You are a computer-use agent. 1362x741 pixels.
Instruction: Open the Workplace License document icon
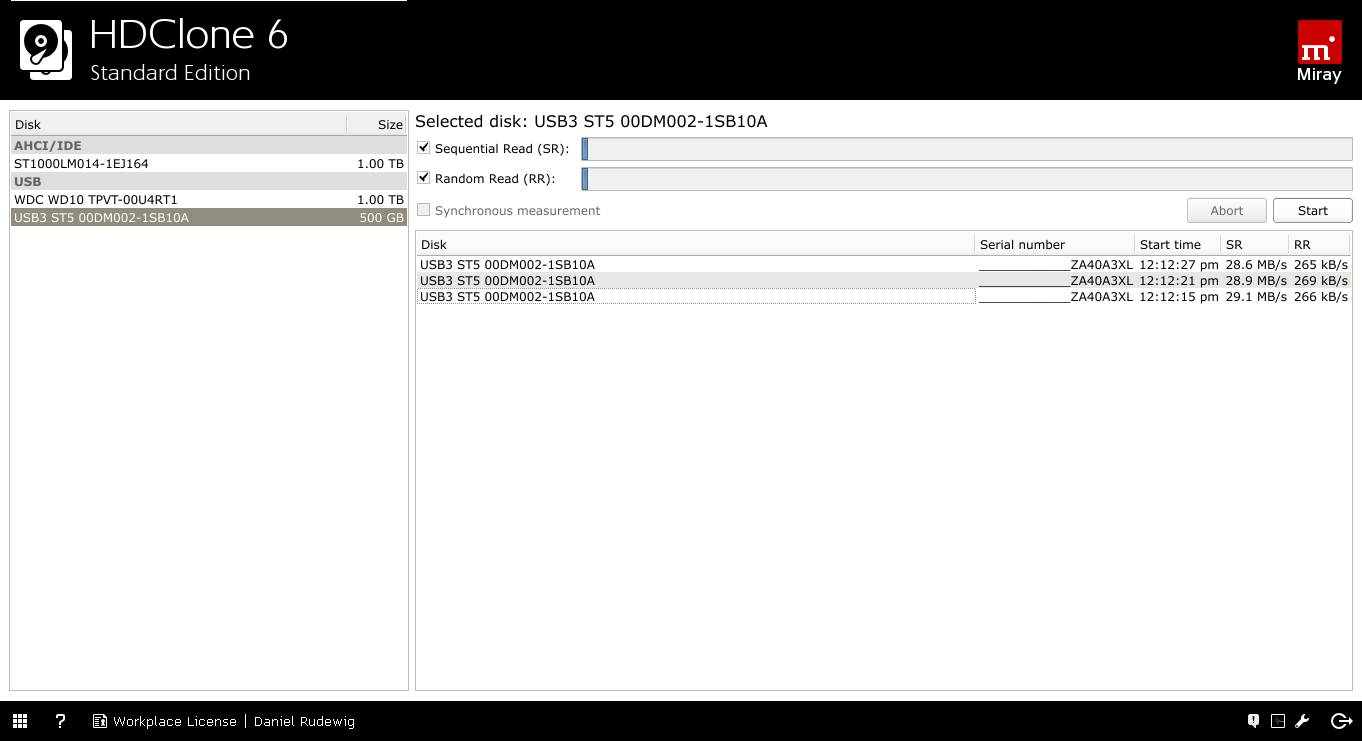tap(99, 721)
